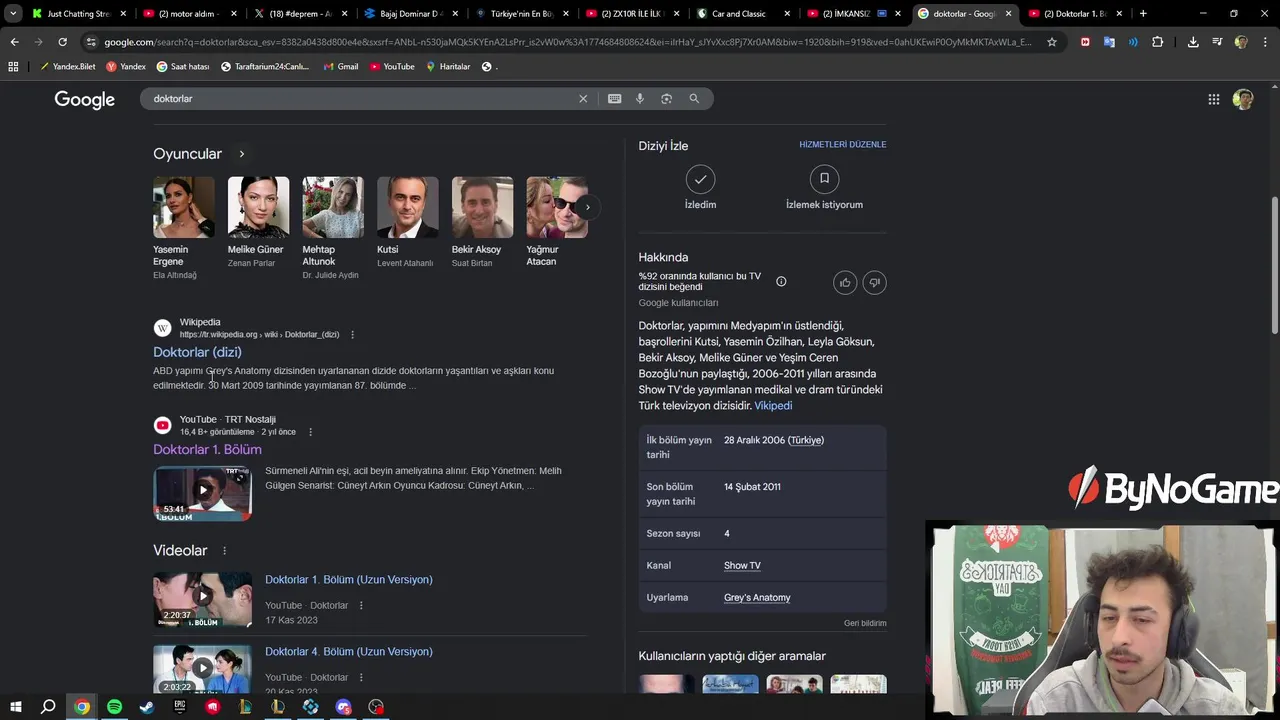Click the page vertical scrollbar
Screen dimensions: 1280x720
(x=1274, y=265)
